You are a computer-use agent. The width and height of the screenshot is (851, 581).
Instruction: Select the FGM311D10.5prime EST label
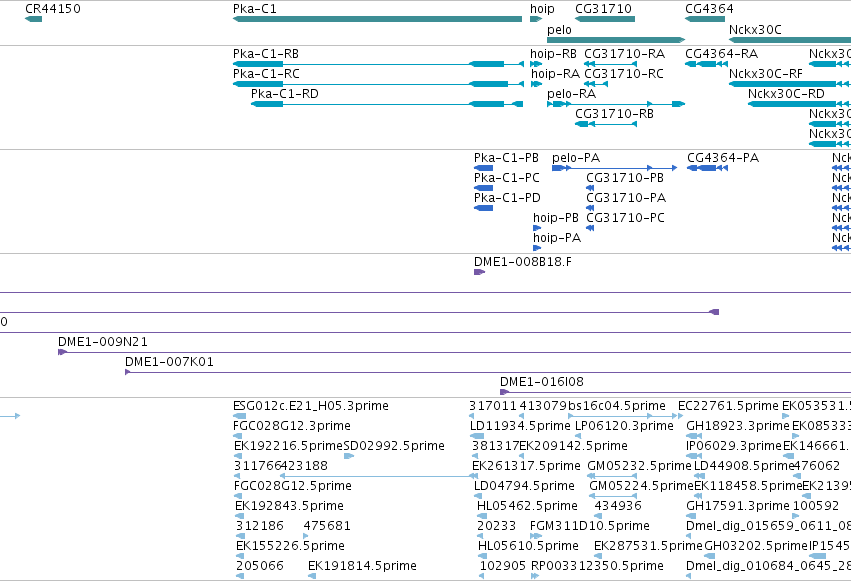(x=589, y=526)
